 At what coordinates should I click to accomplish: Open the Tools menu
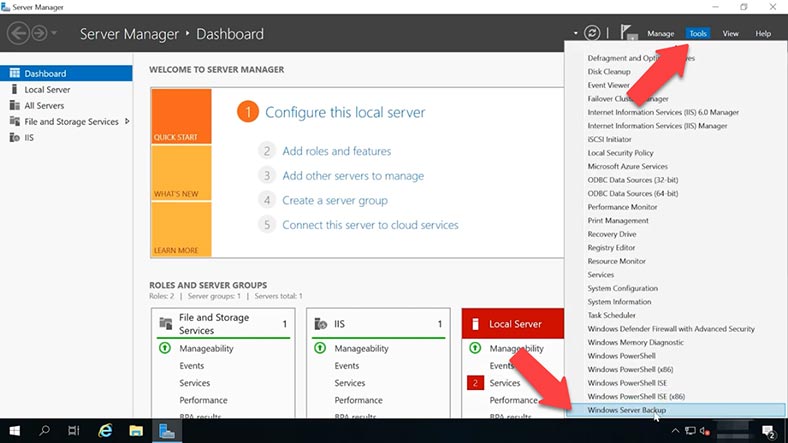[698, 34]
